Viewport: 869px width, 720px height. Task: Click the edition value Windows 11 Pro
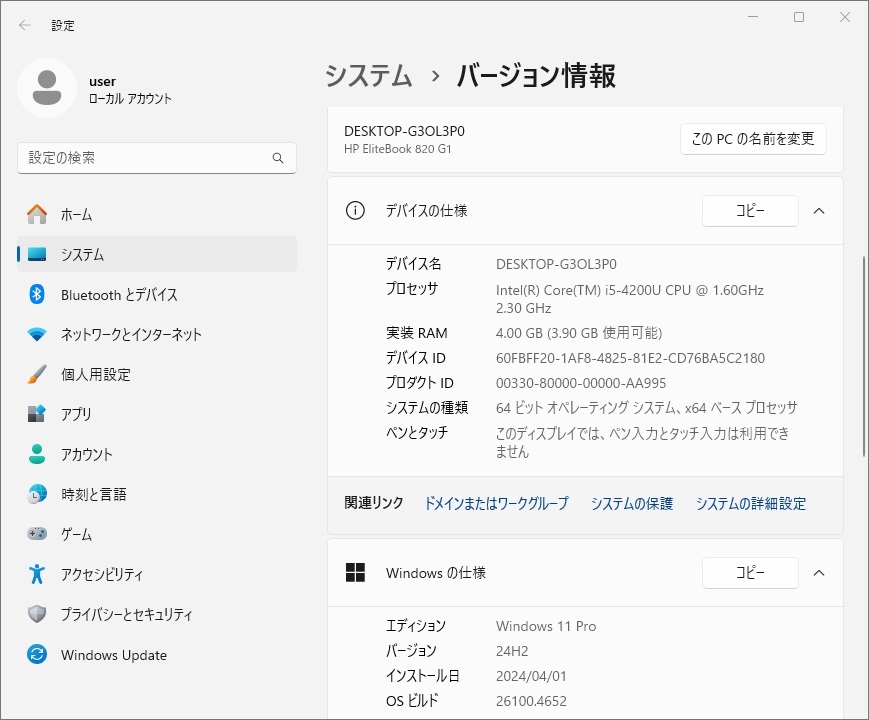coord(546,626)
